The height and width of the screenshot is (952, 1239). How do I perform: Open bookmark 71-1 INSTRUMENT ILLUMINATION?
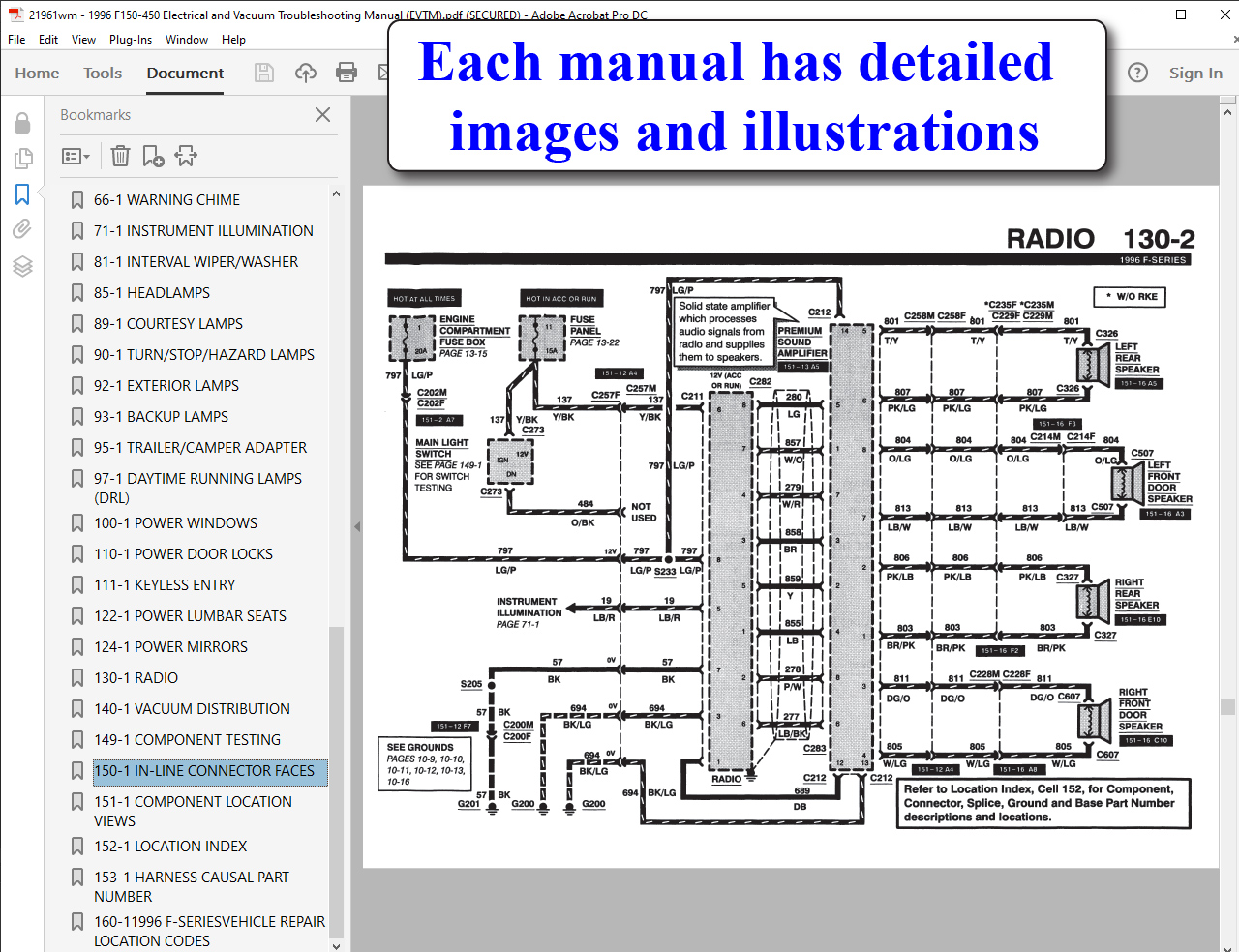point(203,231)
